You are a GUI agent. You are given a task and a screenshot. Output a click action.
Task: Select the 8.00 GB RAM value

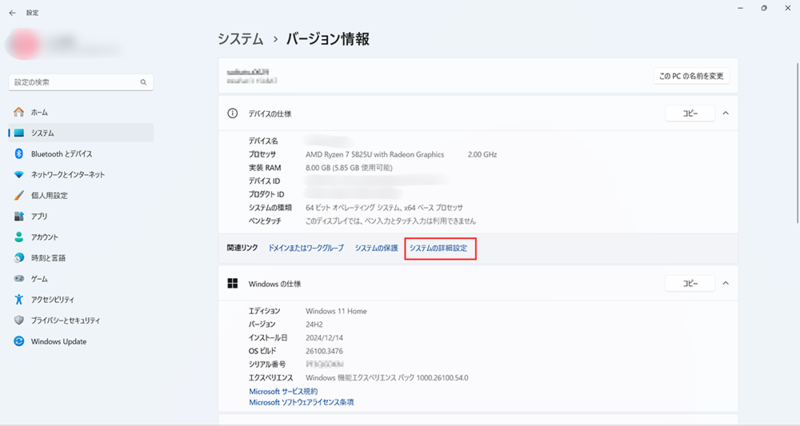[x=349, y=167]
